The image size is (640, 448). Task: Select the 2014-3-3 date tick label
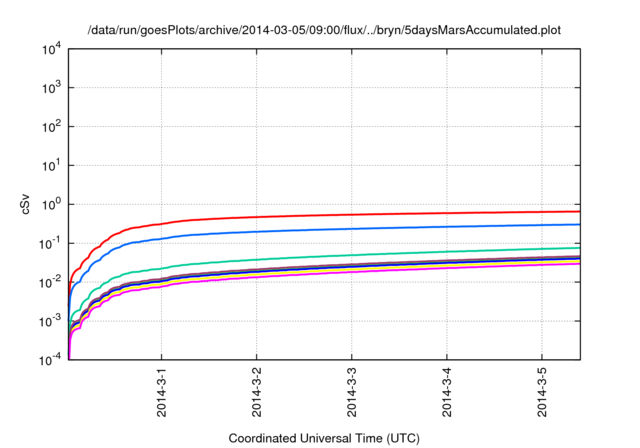click(x=351, y=392)
